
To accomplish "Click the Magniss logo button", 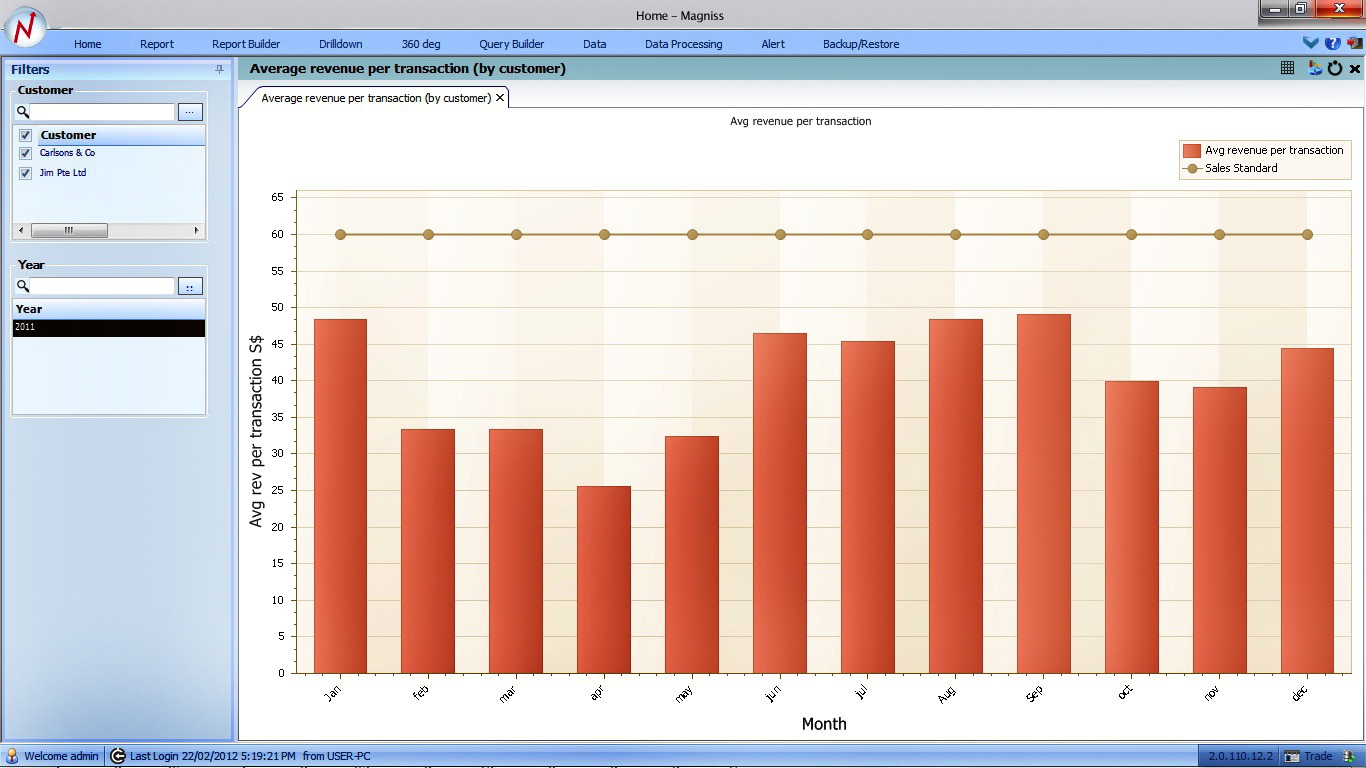I will 25,27.
